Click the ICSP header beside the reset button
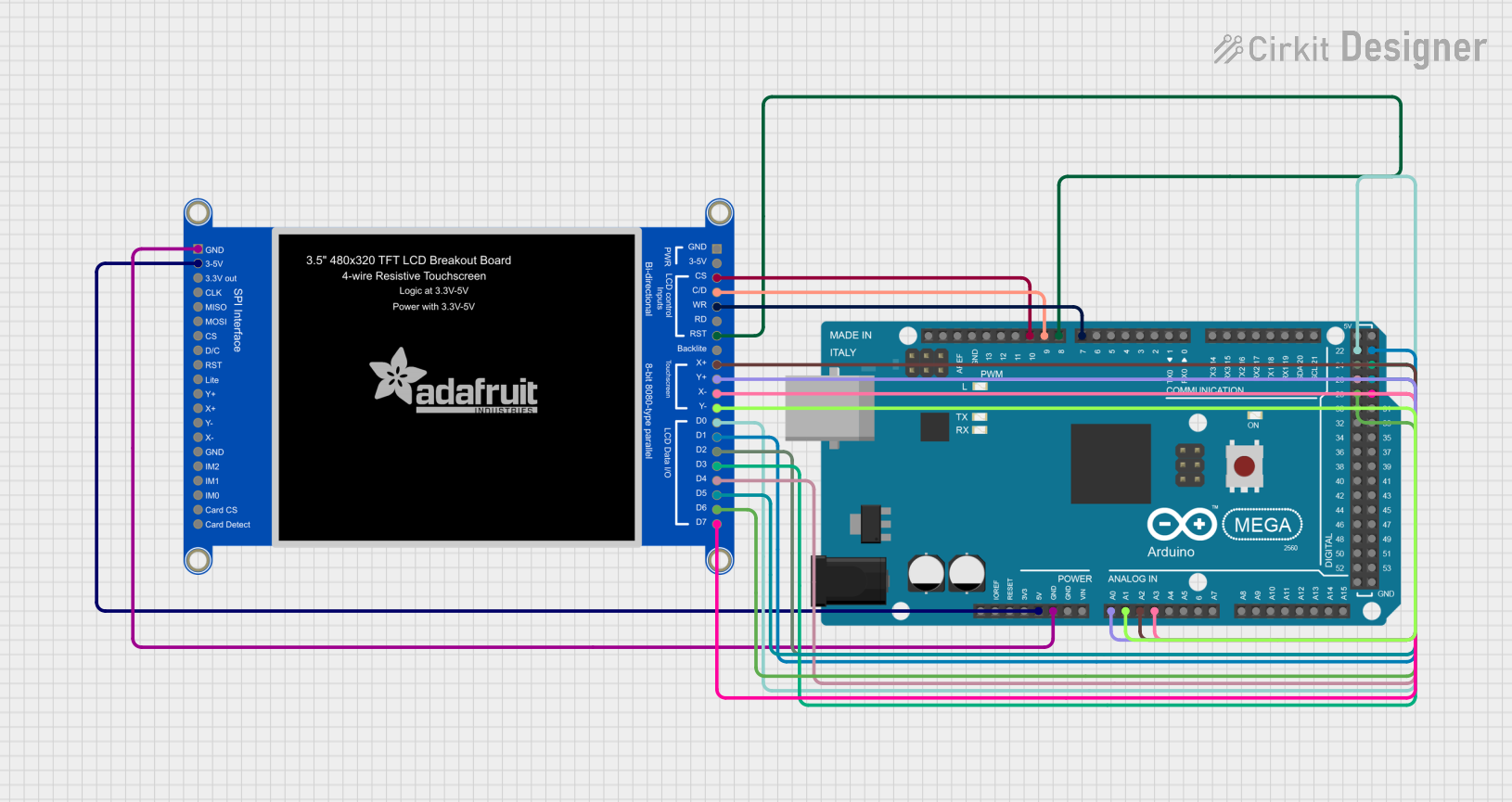 coord(1189,465)
